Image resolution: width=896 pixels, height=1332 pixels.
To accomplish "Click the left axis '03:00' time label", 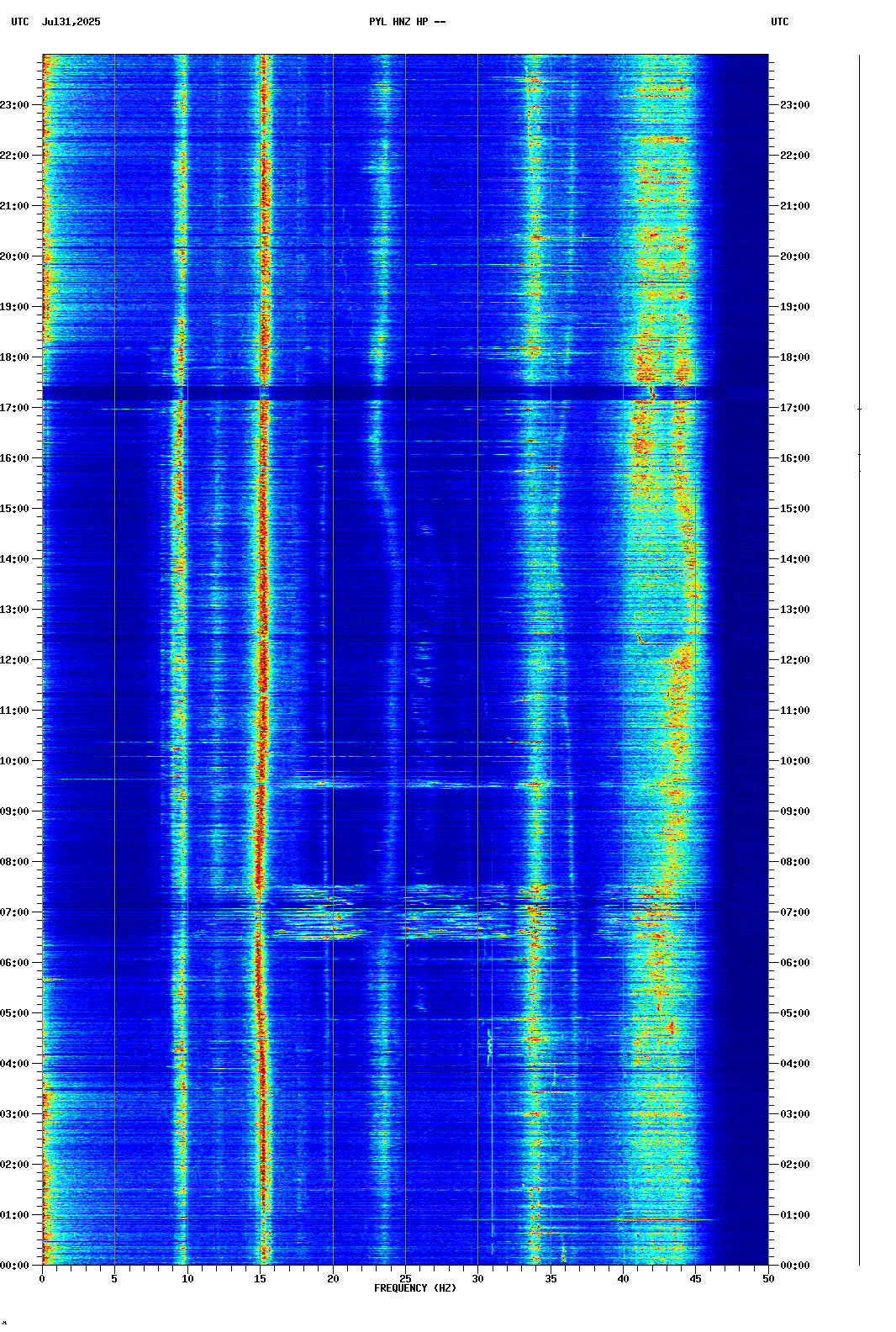I will click(14, 1114).
